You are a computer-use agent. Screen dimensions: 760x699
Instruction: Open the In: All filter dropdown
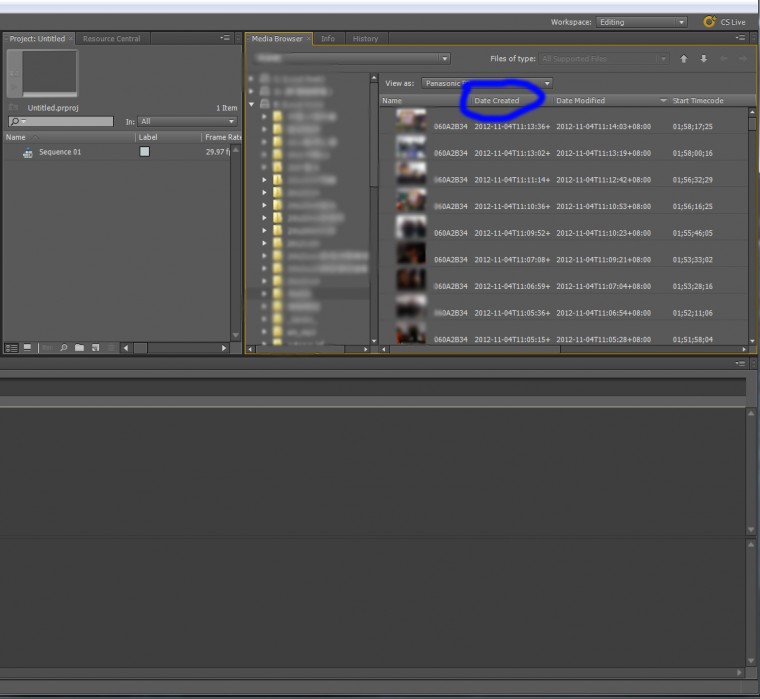[187, 121]
